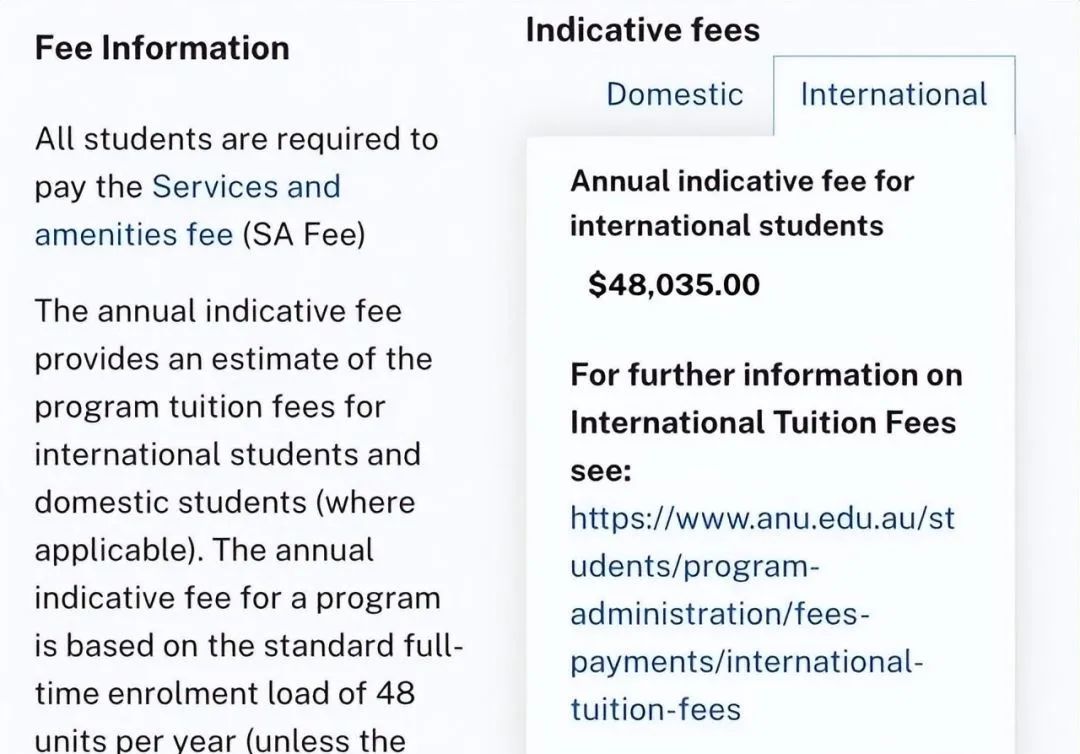
Task: Click the 'international students and' text line
Action: [x=227, y=455]
